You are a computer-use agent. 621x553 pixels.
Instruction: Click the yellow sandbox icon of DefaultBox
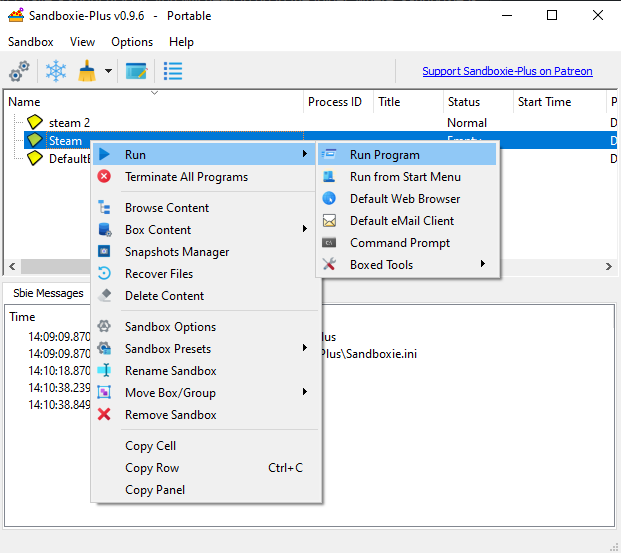35,158
